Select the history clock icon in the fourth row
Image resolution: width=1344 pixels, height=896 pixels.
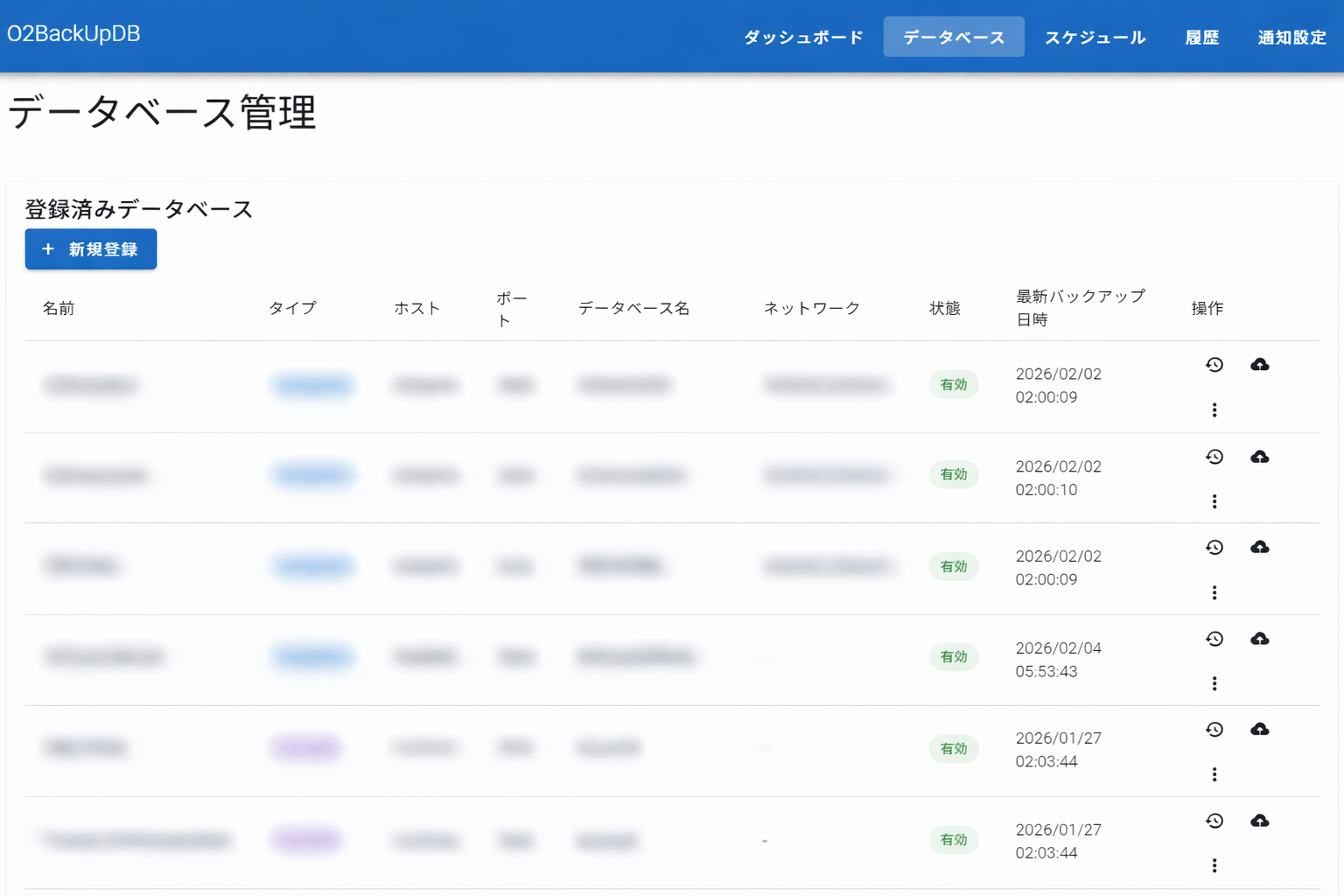(x=1214, y=639)
